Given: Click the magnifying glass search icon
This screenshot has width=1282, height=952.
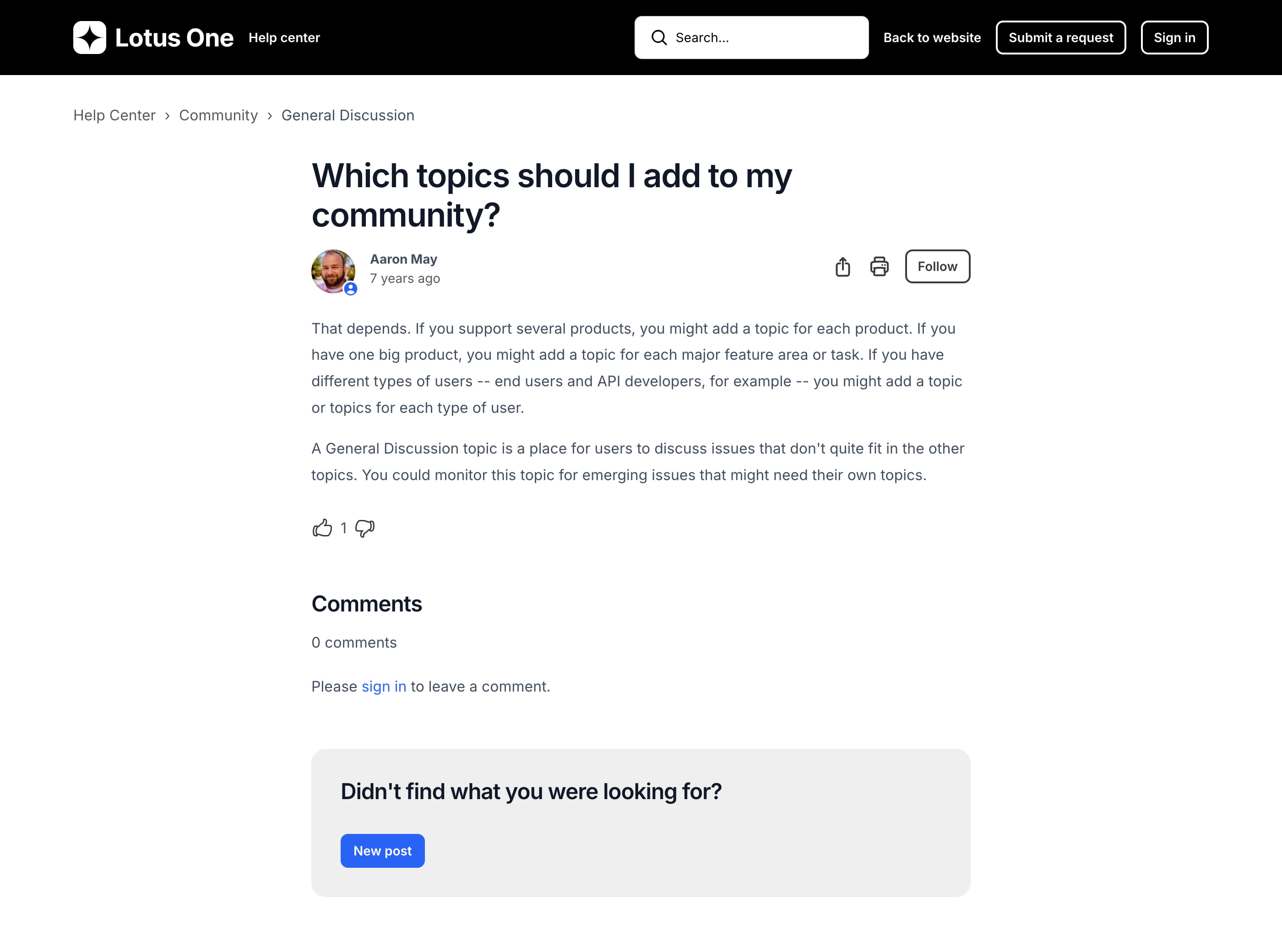Looking at the screenshot, I should (x=659, y=38).
